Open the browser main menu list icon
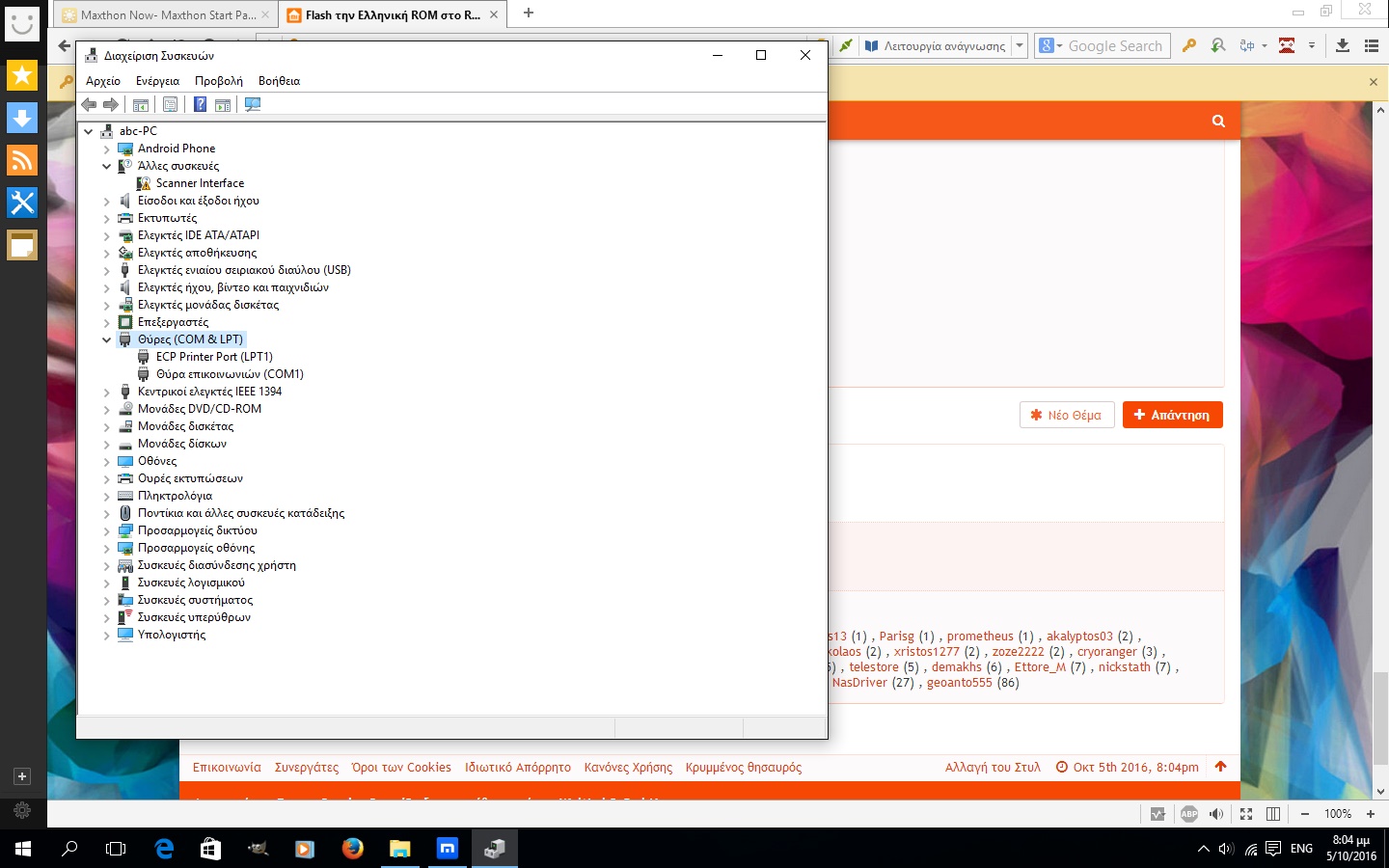1389x868 pixels. point(1372,45)
